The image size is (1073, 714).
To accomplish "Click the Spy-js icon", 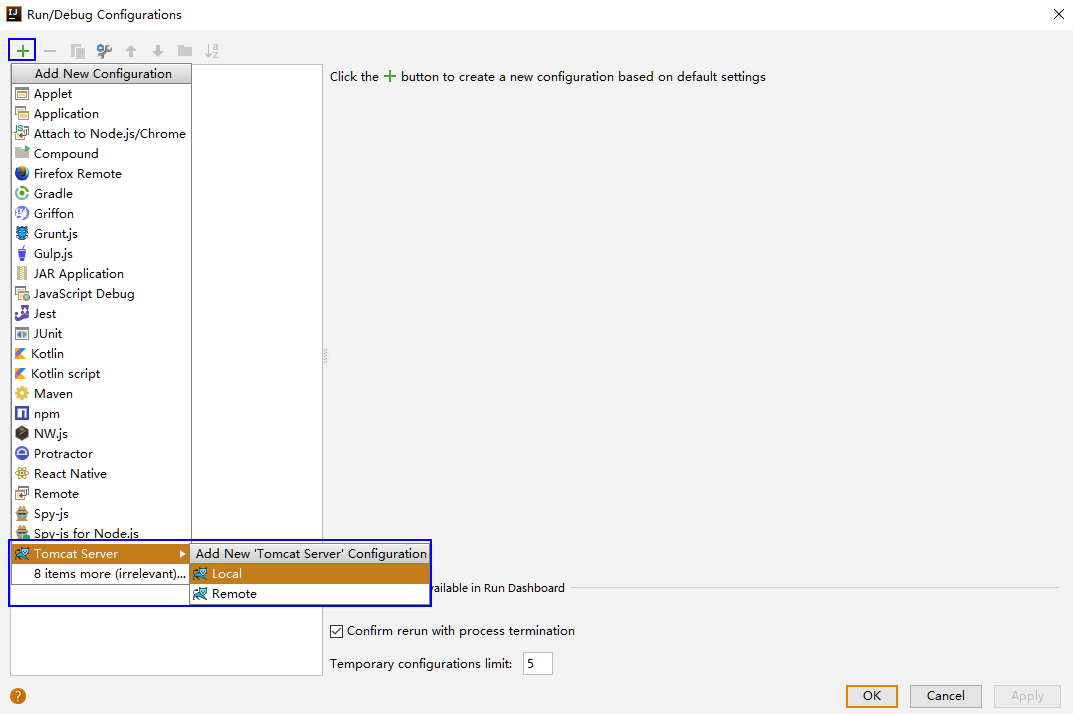I will (x=22, y=513).
